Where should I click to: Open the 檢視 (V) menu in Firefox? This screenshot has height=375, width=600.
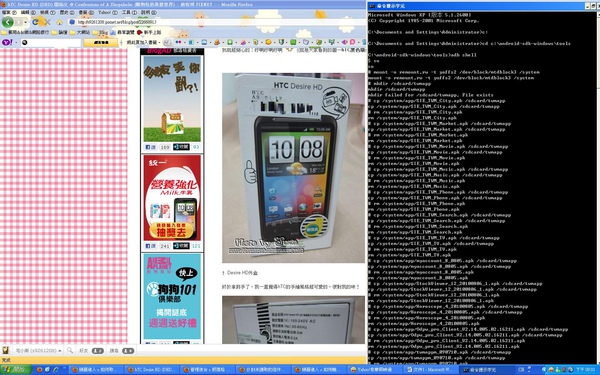pos(48,12)
